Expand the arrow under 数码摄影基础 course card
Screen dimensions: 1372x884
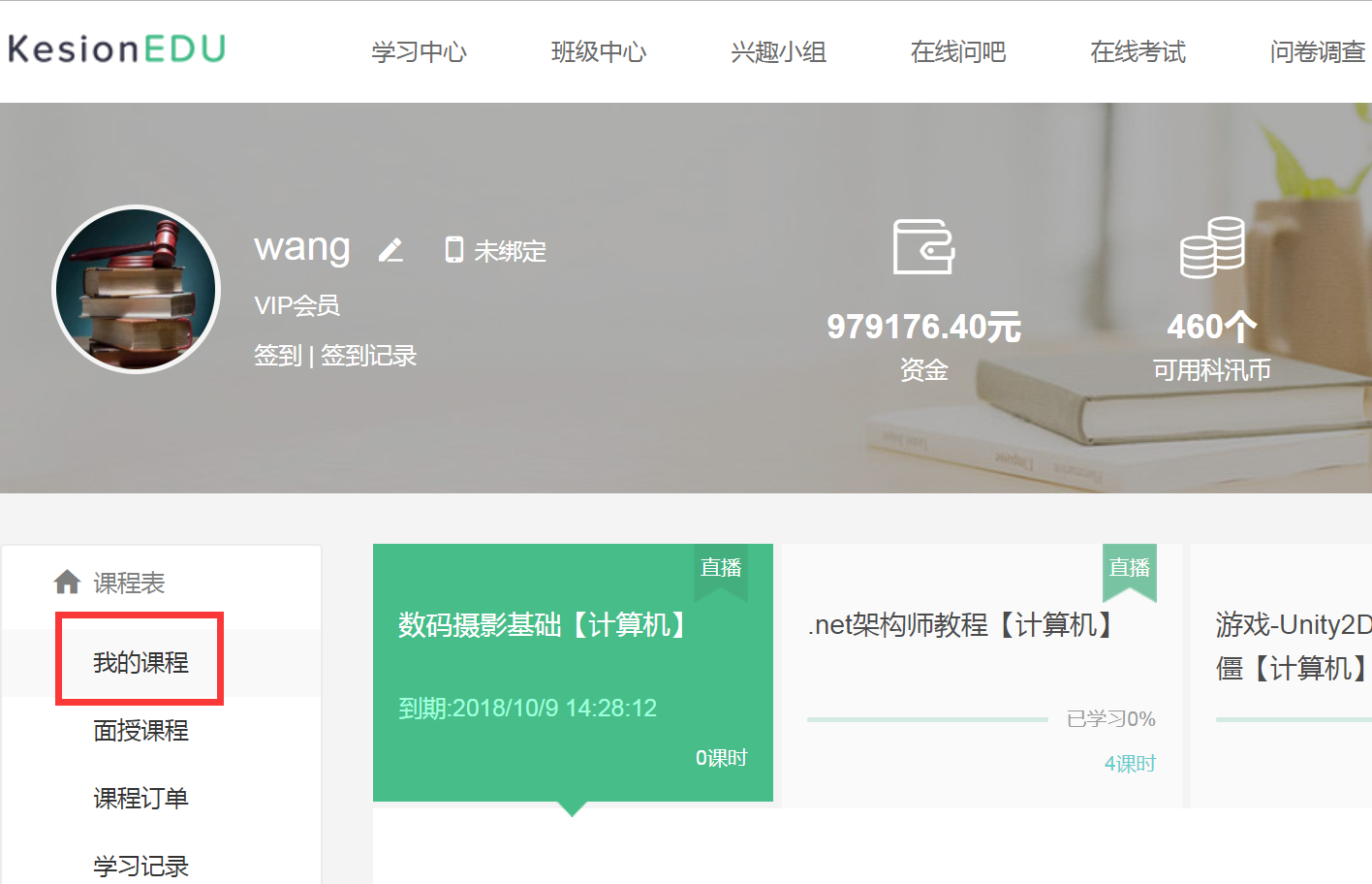tap(572, 809)
